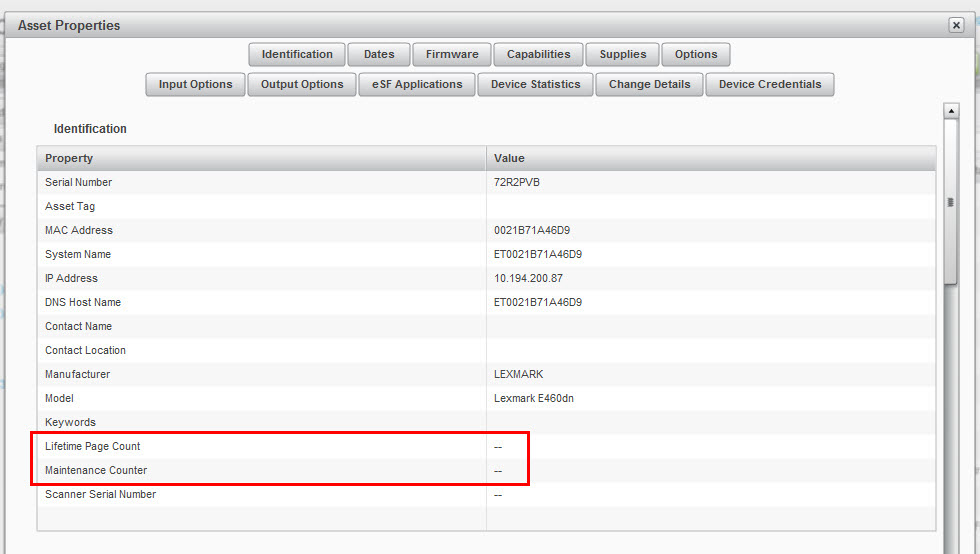Screen dimensions: 980x554
Task: Open the Options section
Action: coord(696,54)
